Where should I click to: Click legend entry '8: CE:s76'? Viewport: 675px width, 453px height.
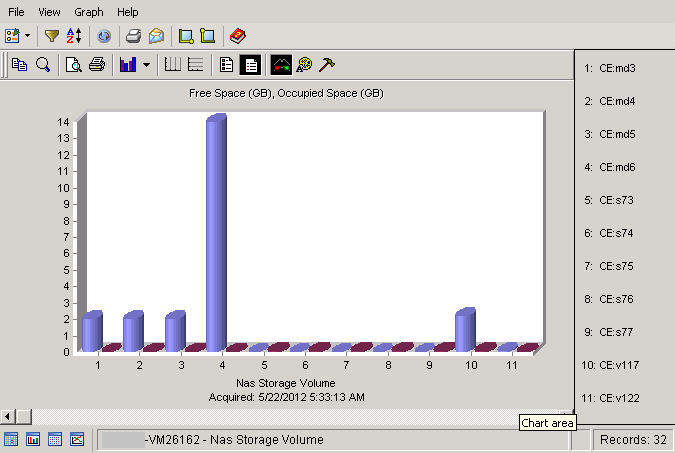[x=609, y=299]
